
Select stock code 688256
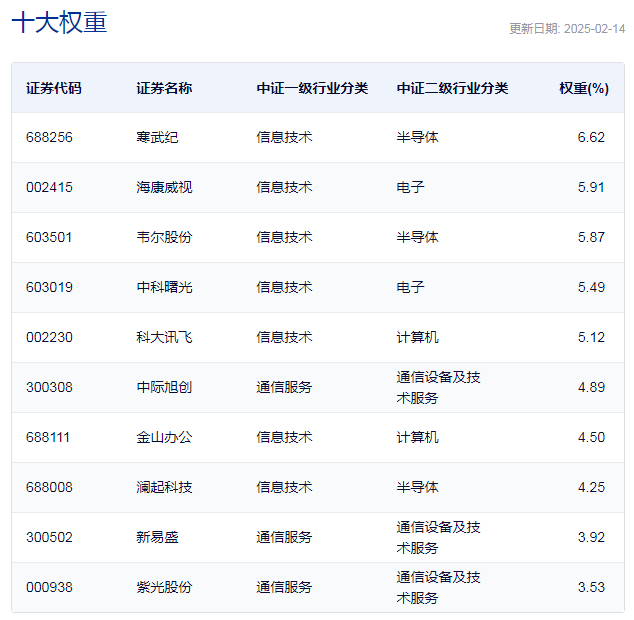[49, 138]
